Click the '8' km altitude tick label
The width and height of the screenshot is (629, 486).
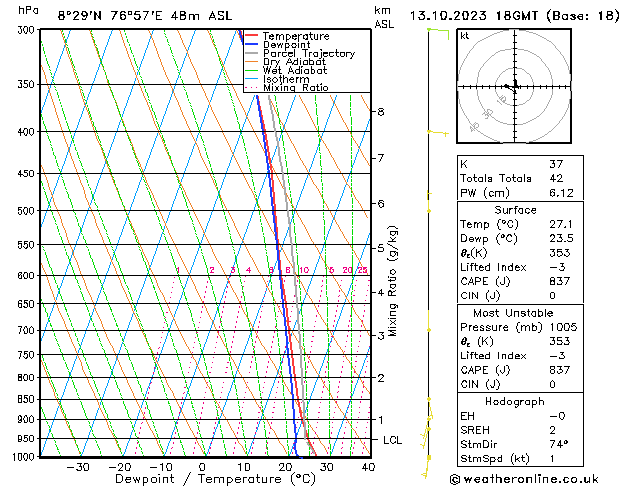pos(381,111)
